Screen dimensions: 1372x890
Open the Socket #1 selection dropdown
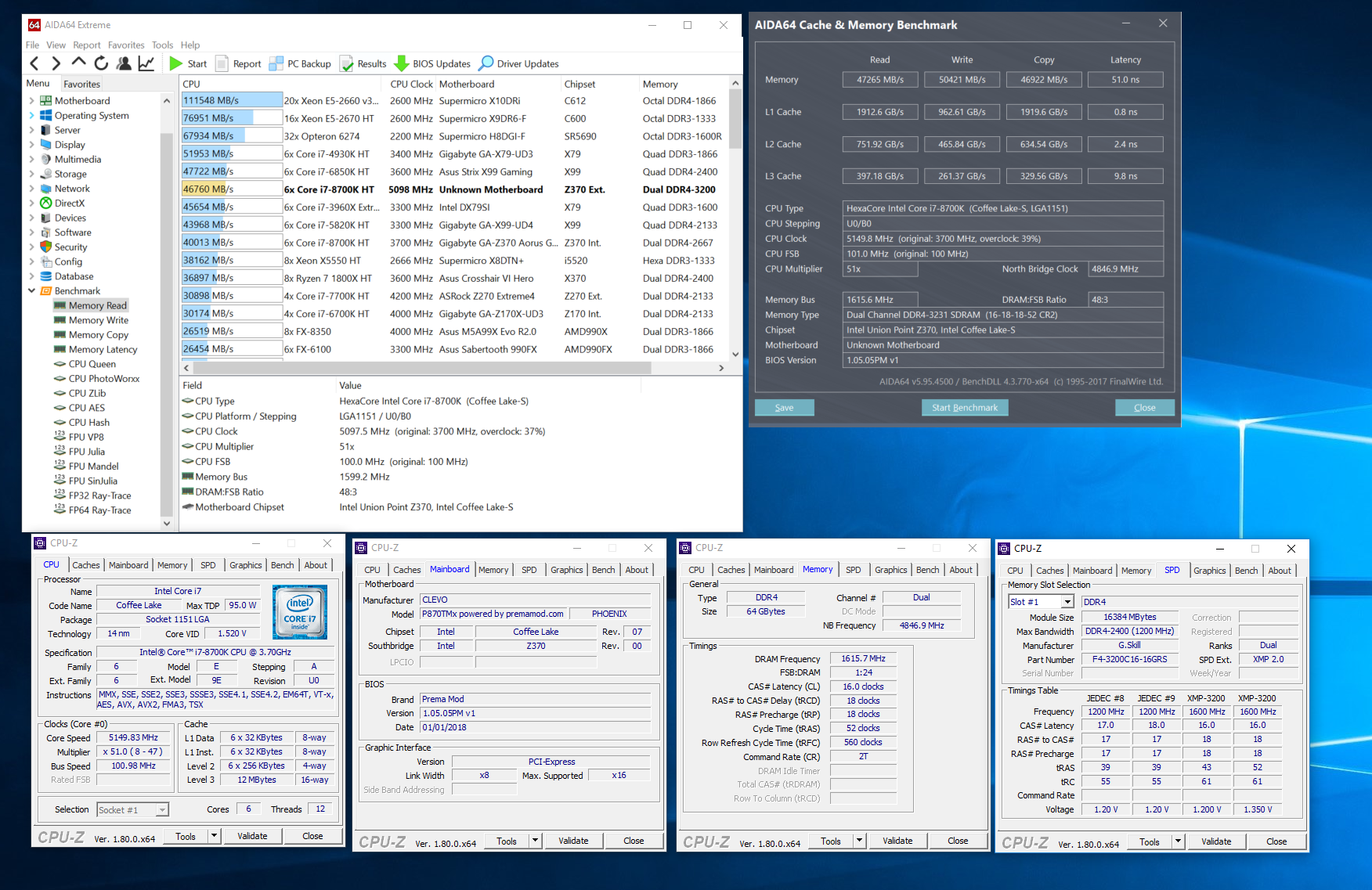tap(162, 810)
